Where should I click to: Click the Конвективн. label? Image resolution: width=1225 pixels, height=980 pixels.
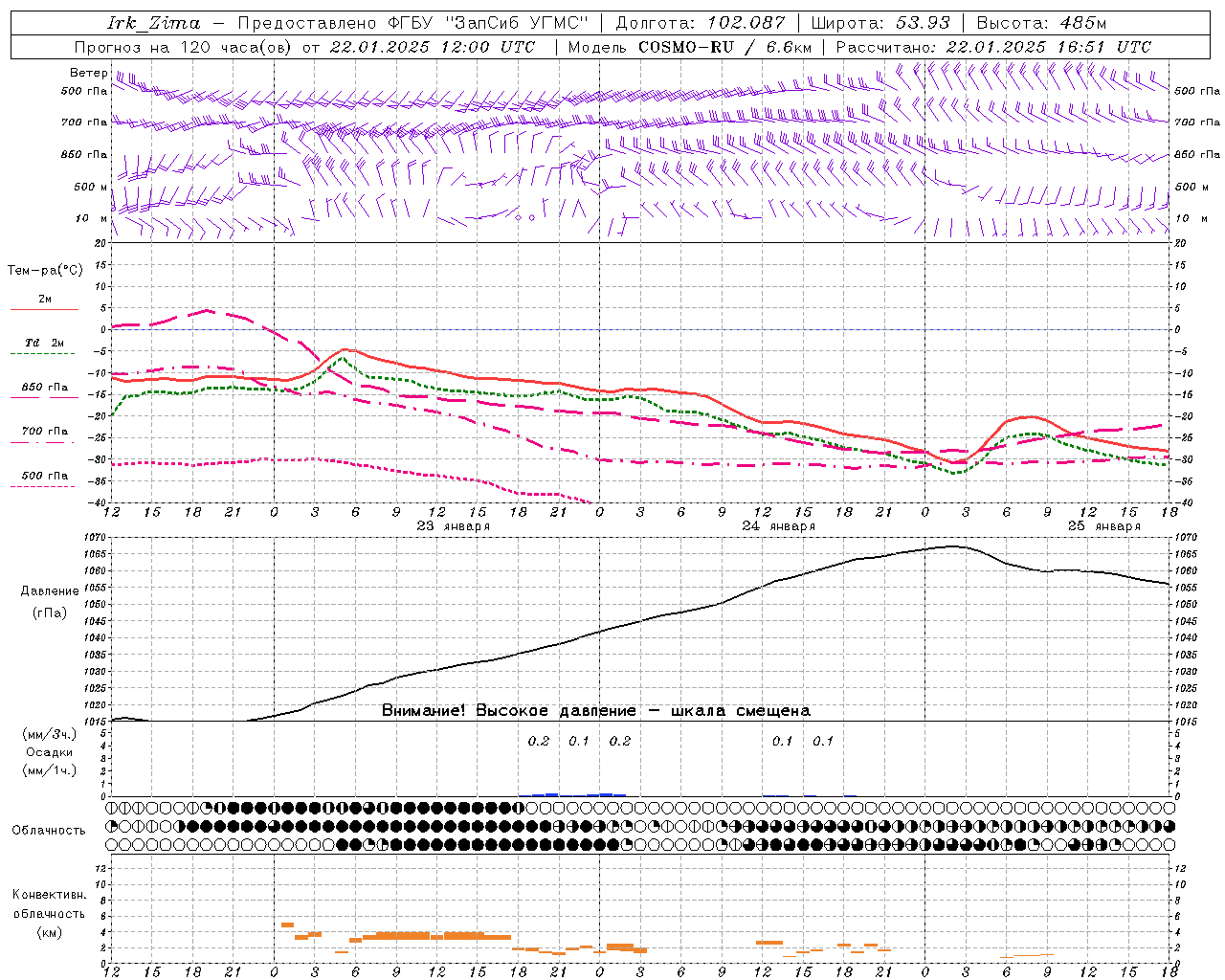click(50, 895)
